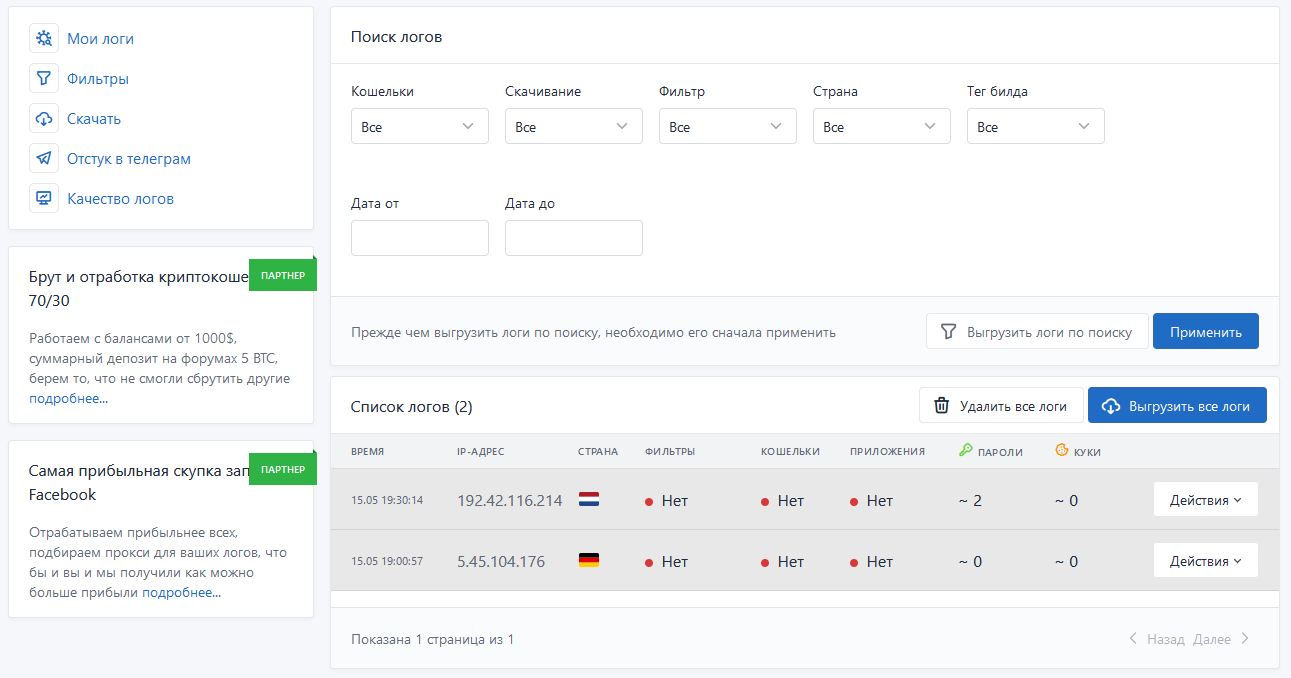
Task: Click the German flag in the second row
Action: pyautogui.click(x=589, y=561)
